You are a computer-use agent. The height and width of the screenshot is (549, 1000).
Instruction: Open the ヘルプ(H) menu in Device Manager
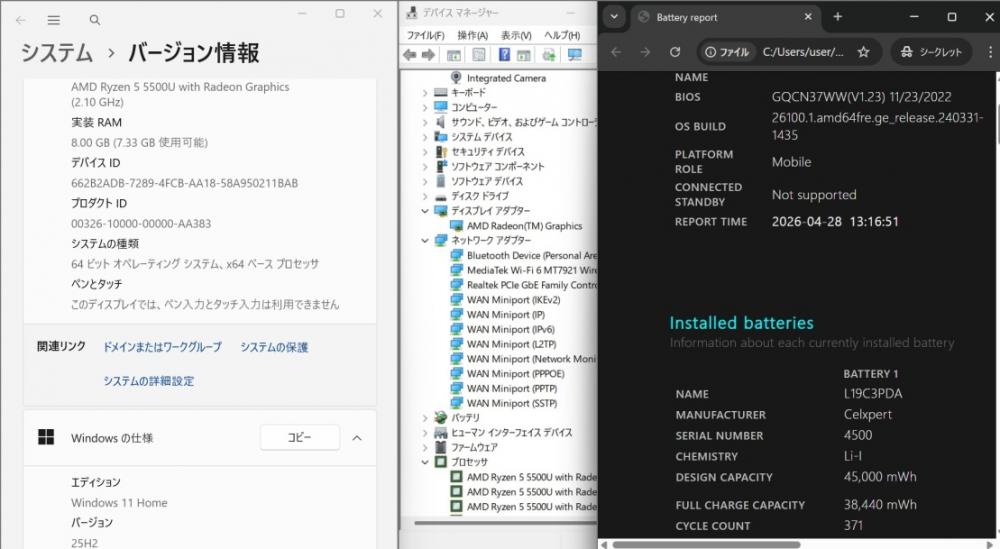(562, 35)
